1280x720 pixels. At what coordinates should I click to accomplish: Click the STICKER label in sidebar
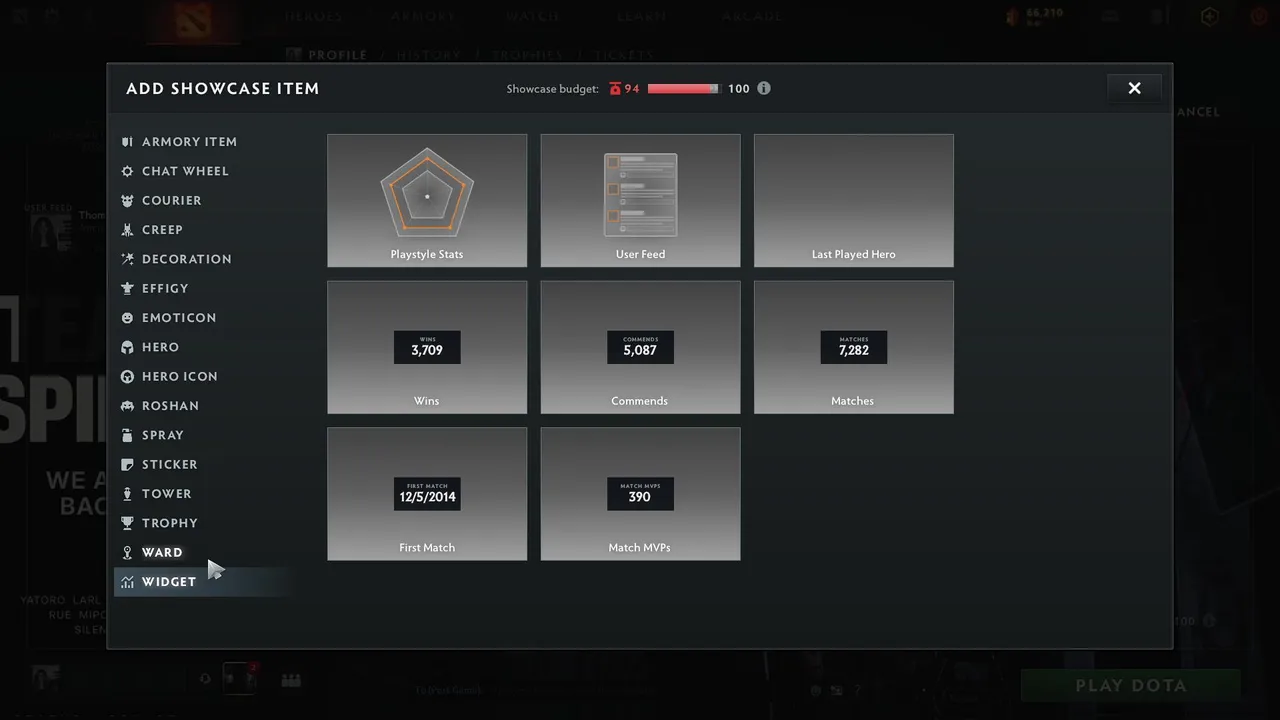pyautogui.click(x=170, y=465)
